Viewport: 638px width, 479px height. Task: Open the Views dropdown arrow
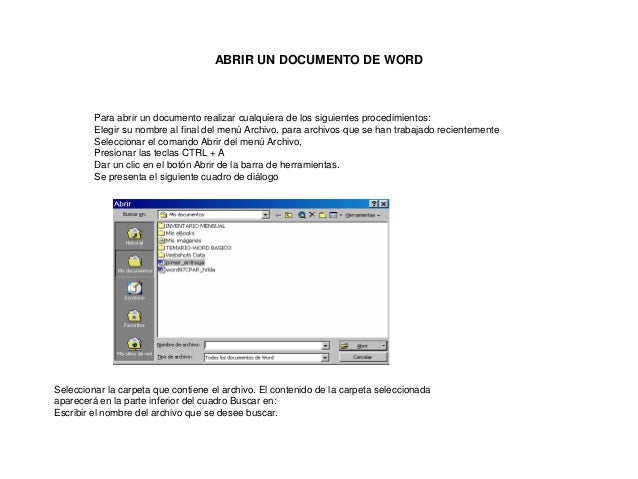click(341, 215)
